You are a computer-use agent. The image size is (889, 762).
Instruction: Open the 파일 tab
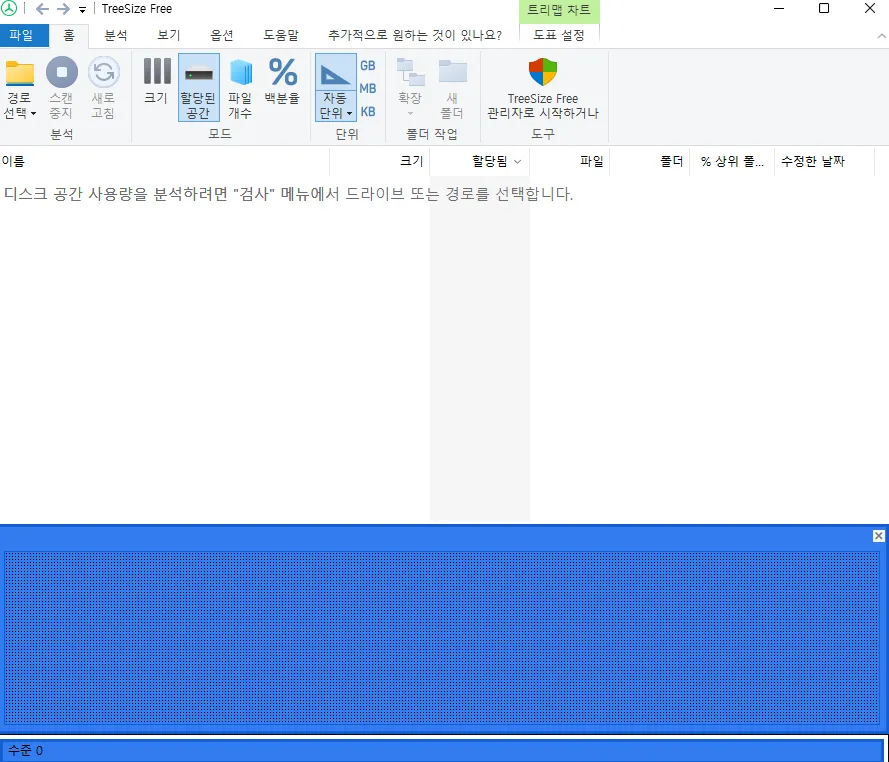(22, 35)
